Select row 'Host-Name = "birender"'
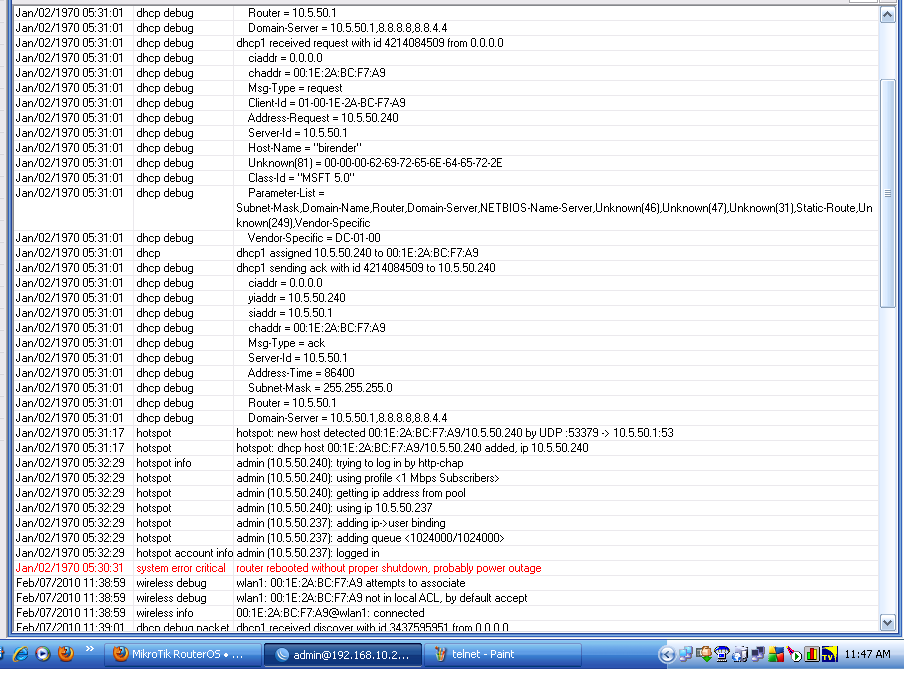 pyautogui.click(x=445, y=148)
